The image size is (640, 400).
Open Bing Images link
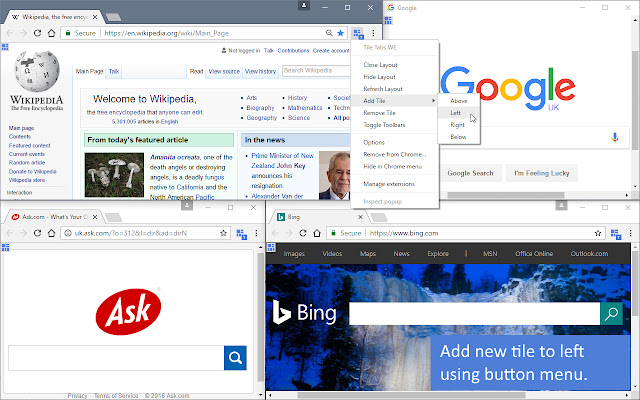point(294,254)
